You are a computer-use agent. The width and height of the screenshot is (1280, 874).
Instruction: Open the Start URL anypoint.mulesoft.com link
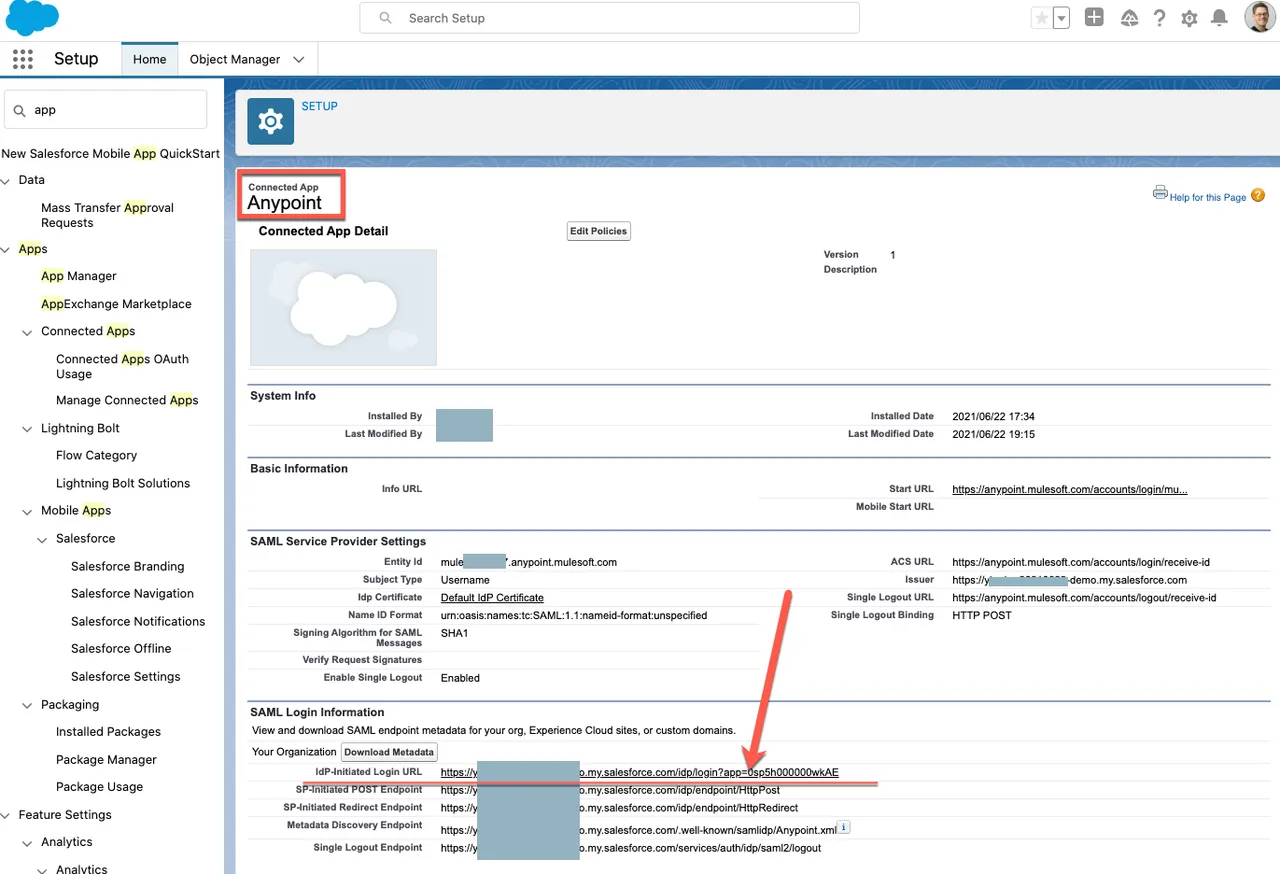pyautogui.click(x=1070, y=489)
